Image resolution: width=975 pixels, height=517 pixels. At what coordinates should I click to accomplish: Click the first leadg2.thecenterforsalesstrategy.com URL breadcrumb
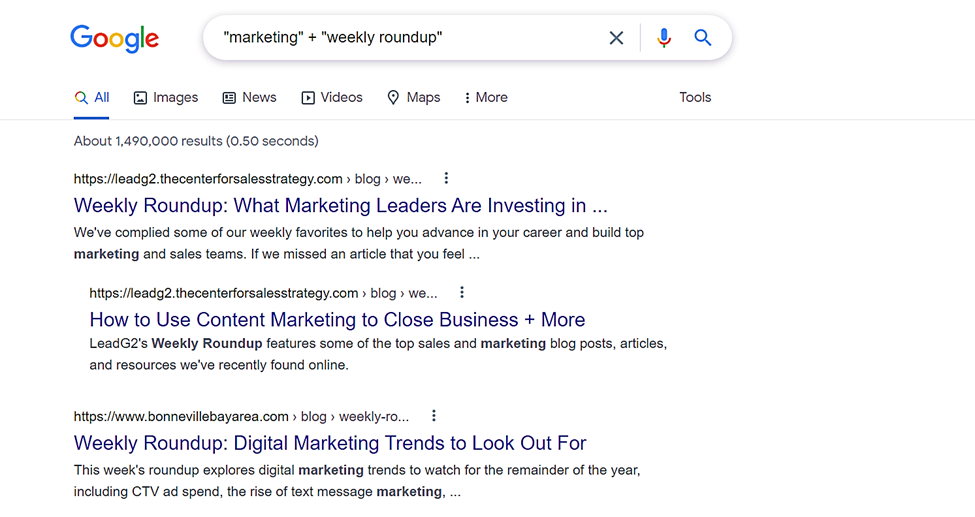tap(247, 179)
